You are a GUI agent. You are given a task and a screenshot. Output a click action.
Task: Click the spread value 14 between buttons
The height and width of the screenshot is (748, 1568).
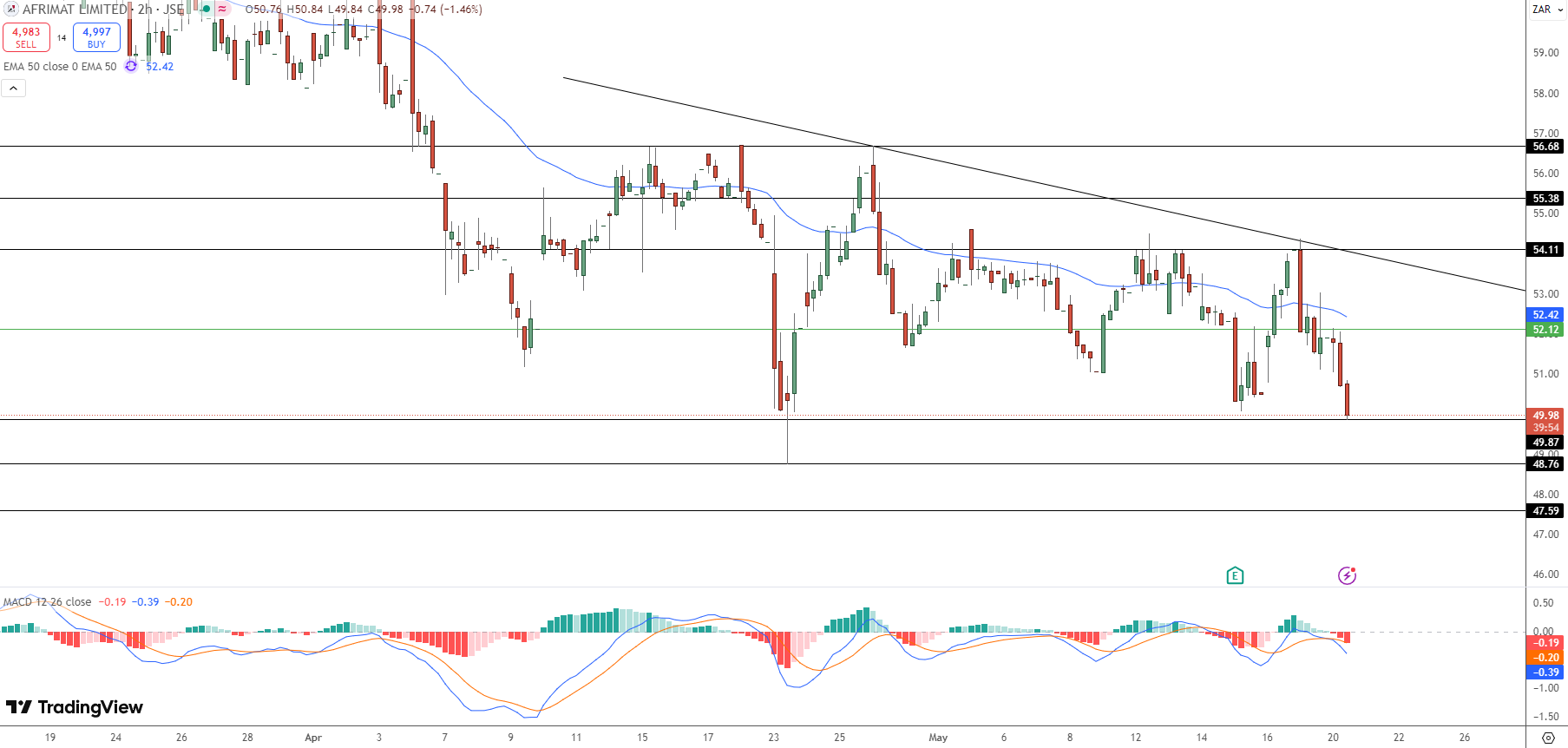point(62,37)
